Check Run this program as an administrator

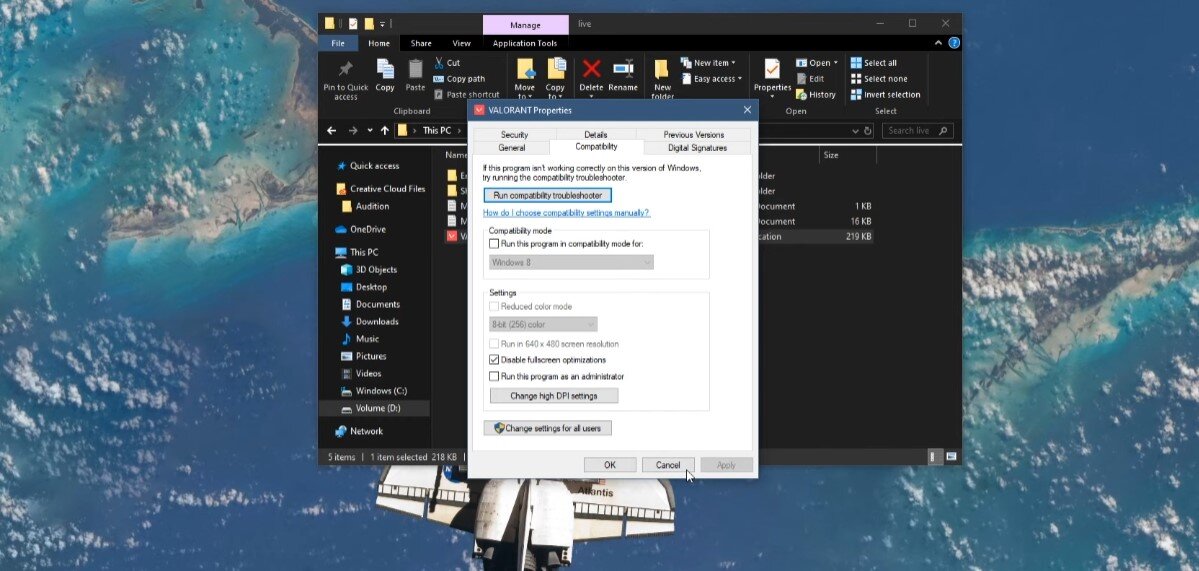(x=494, y=377)
